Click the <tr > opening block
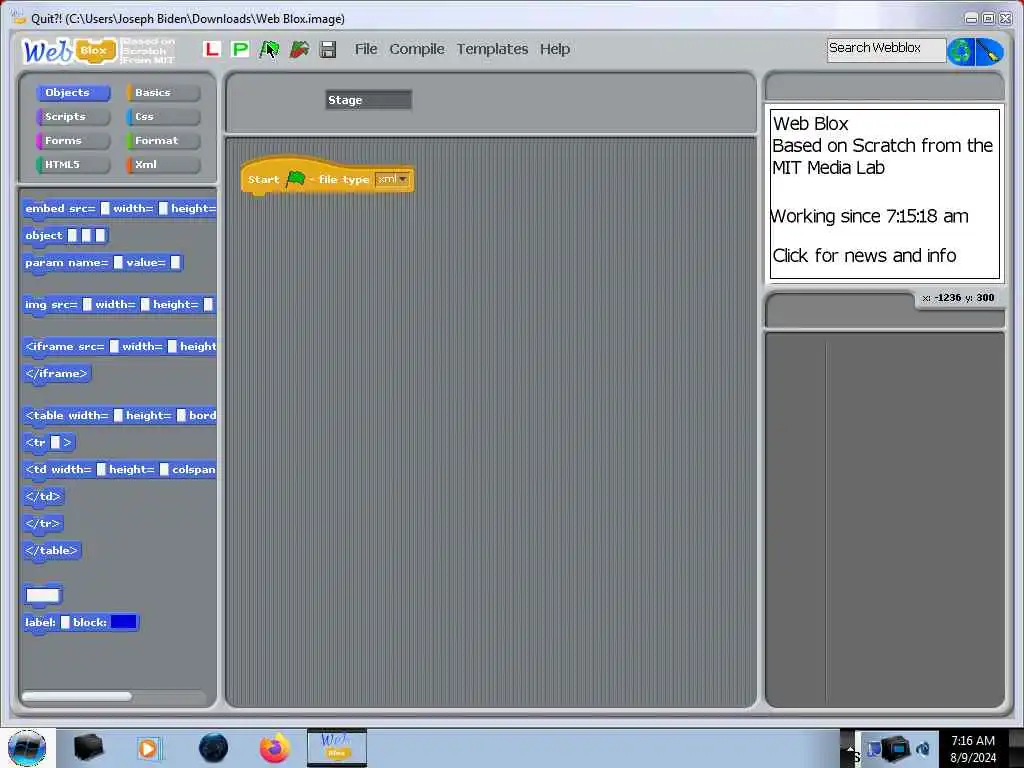Image resolution: width=1024 pixels, height=768 pixels. (49, 443)
